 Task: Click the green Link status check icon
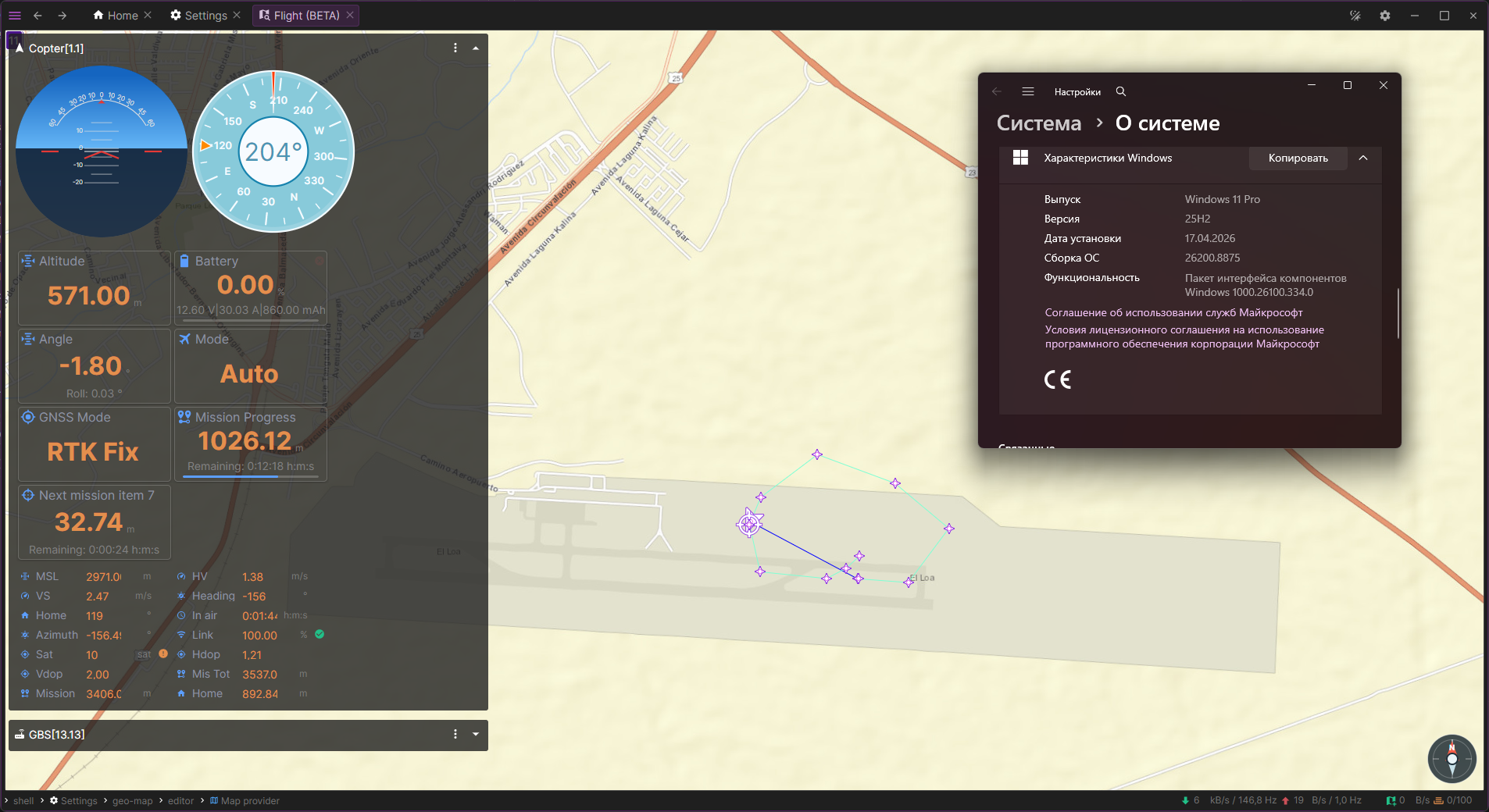point(320,634)
